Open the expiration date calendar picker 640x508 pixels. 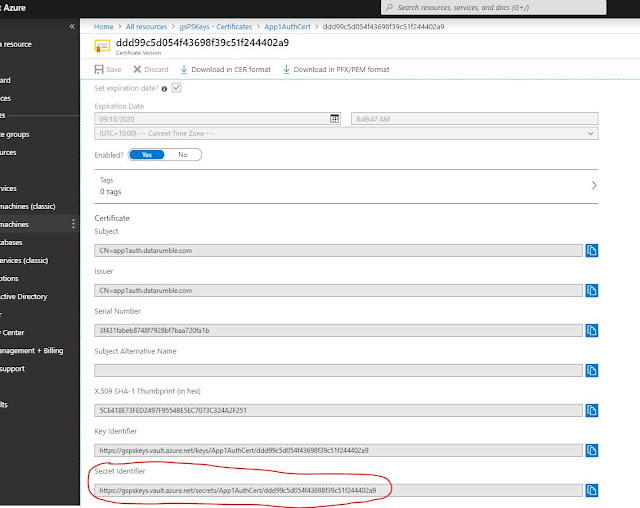click(334, 119)
